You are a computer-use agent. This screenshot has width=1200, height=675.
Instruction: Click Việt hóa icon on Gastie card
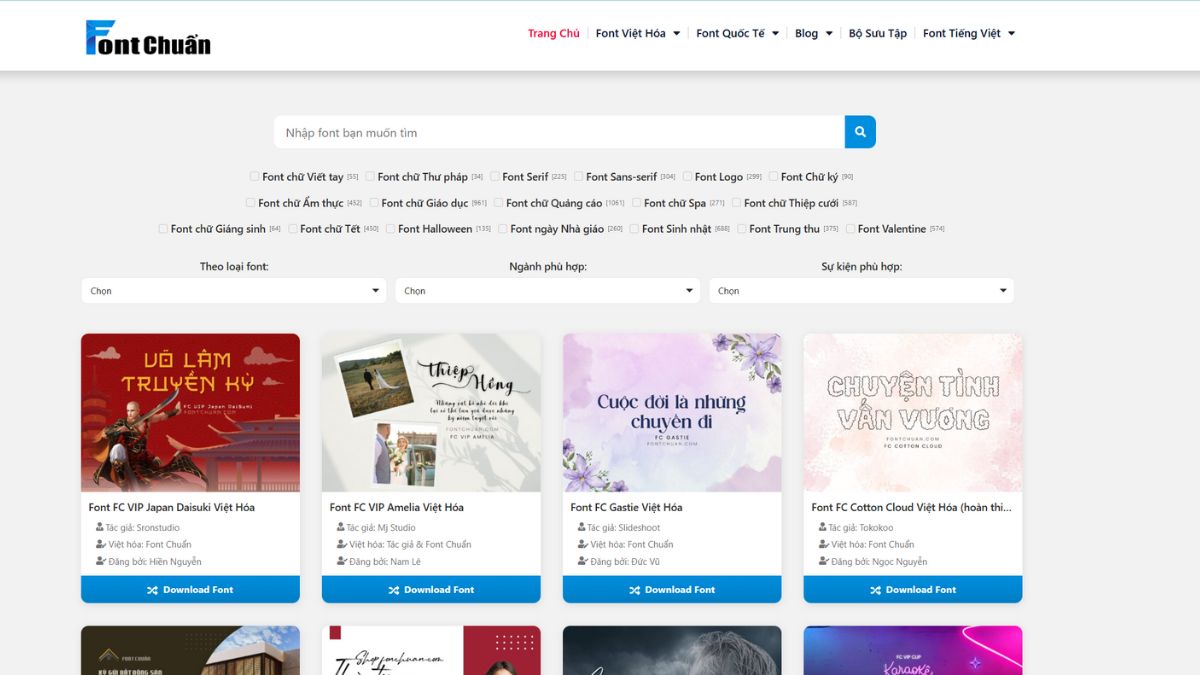click(x=582, y=544)
